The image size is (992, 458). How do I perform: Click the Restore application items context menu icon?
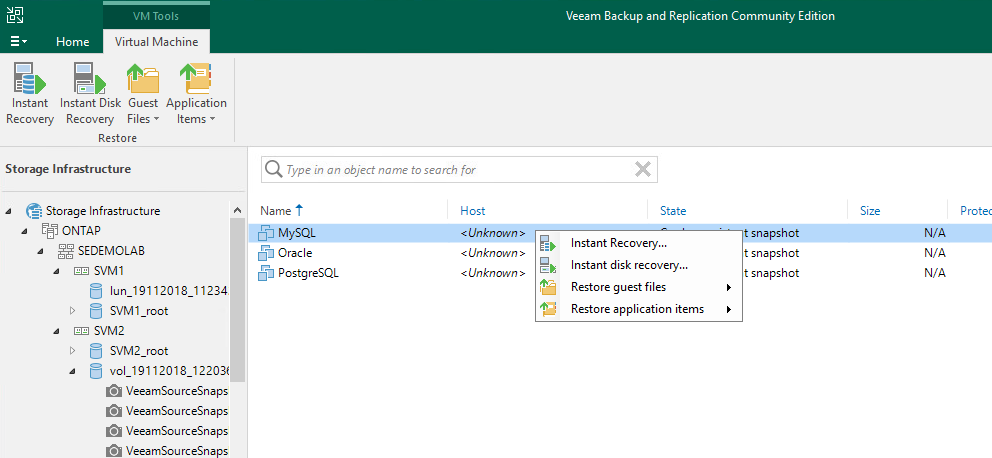click(x=548, y=309)
